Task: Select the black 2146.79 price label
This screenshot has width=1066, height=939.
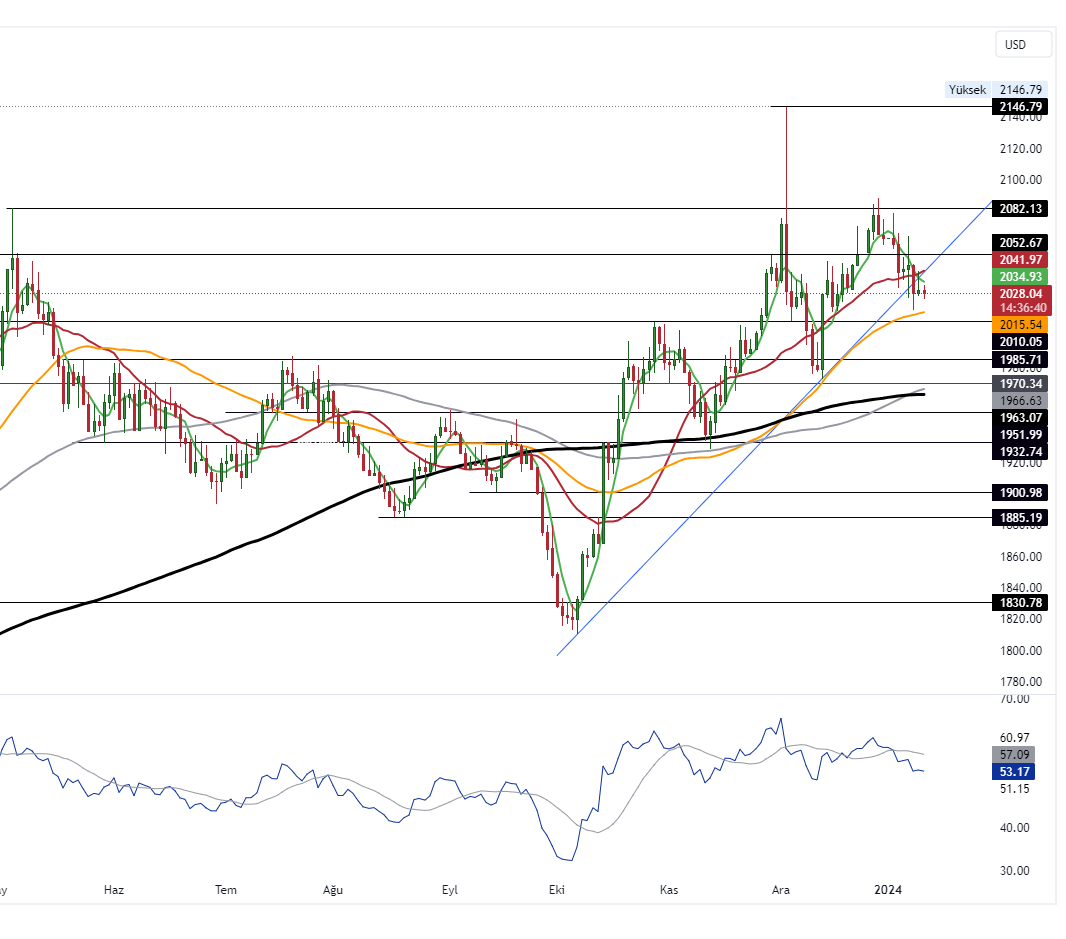Action: pos(1019,107)
